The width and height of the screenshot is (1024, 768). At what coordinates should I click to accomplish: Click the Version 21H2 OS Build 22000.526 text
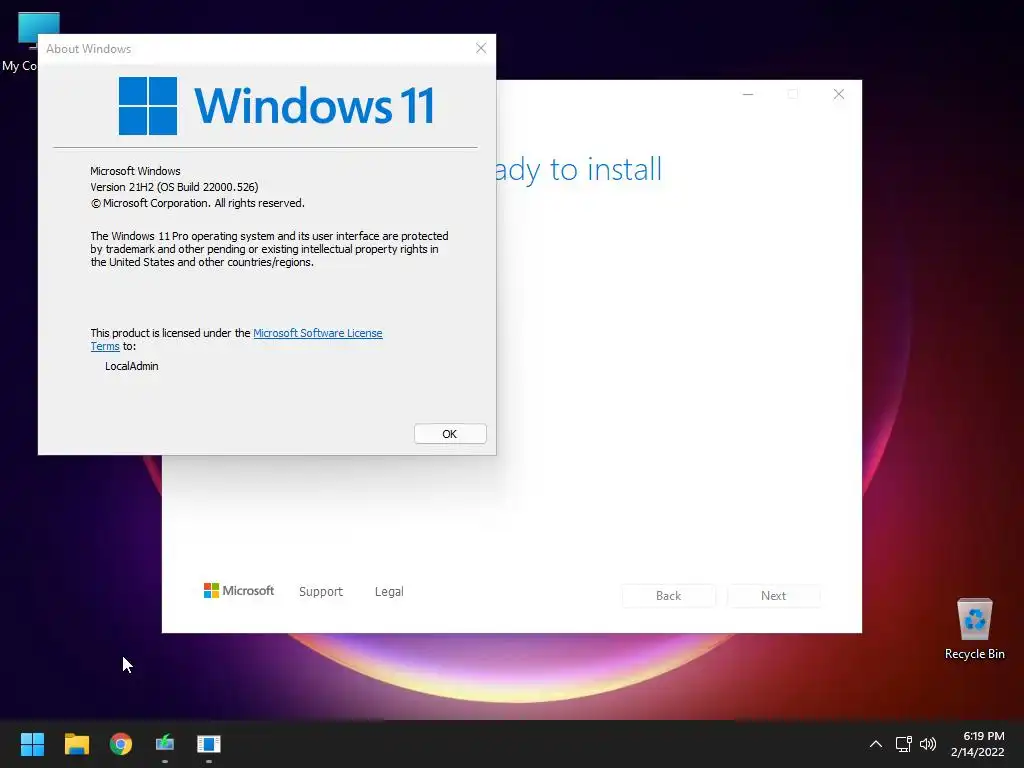point(174,187)
